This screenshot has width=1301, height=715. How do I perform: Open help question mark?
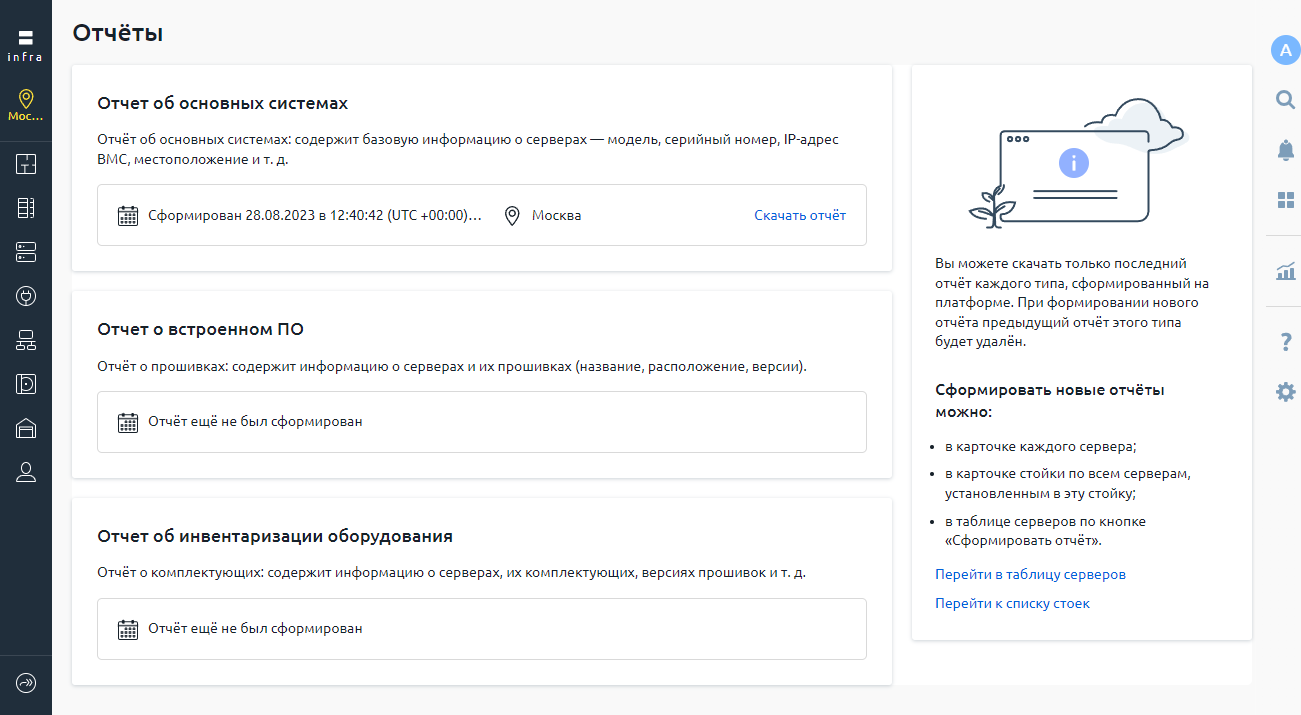tap(1286, 343)
